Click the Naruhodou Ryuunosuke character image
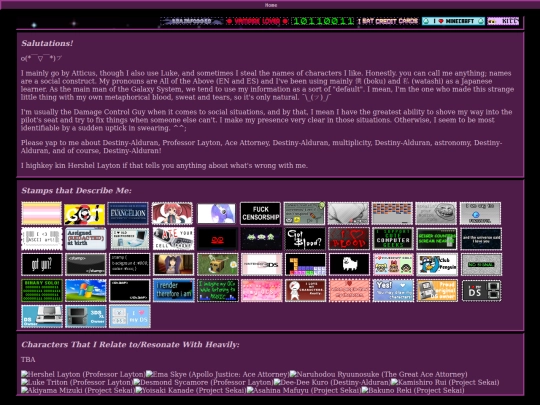 click(x=378, y=374)
